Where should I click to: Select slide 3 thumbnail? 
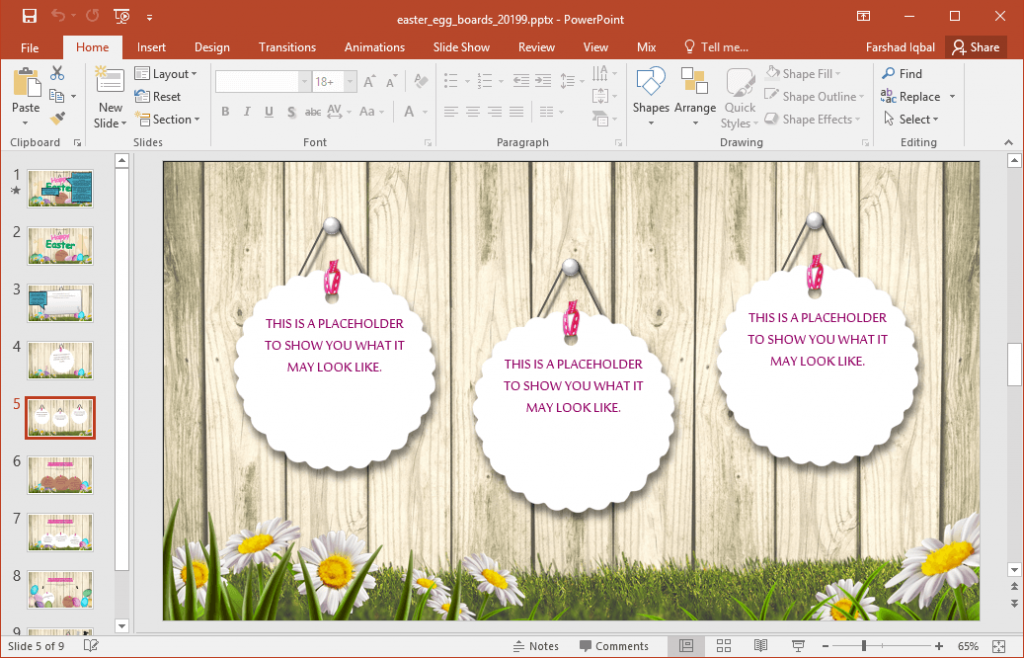pos(60,303)
